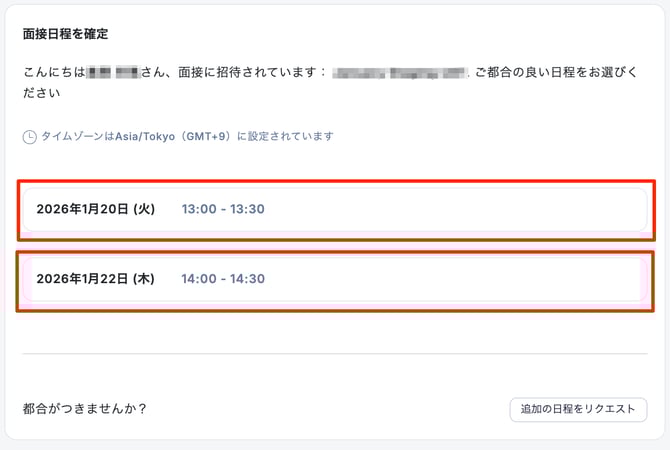670x450 pixels.
Task: Click the 13:00 - 13:30 time range
Action: (223, 209)
